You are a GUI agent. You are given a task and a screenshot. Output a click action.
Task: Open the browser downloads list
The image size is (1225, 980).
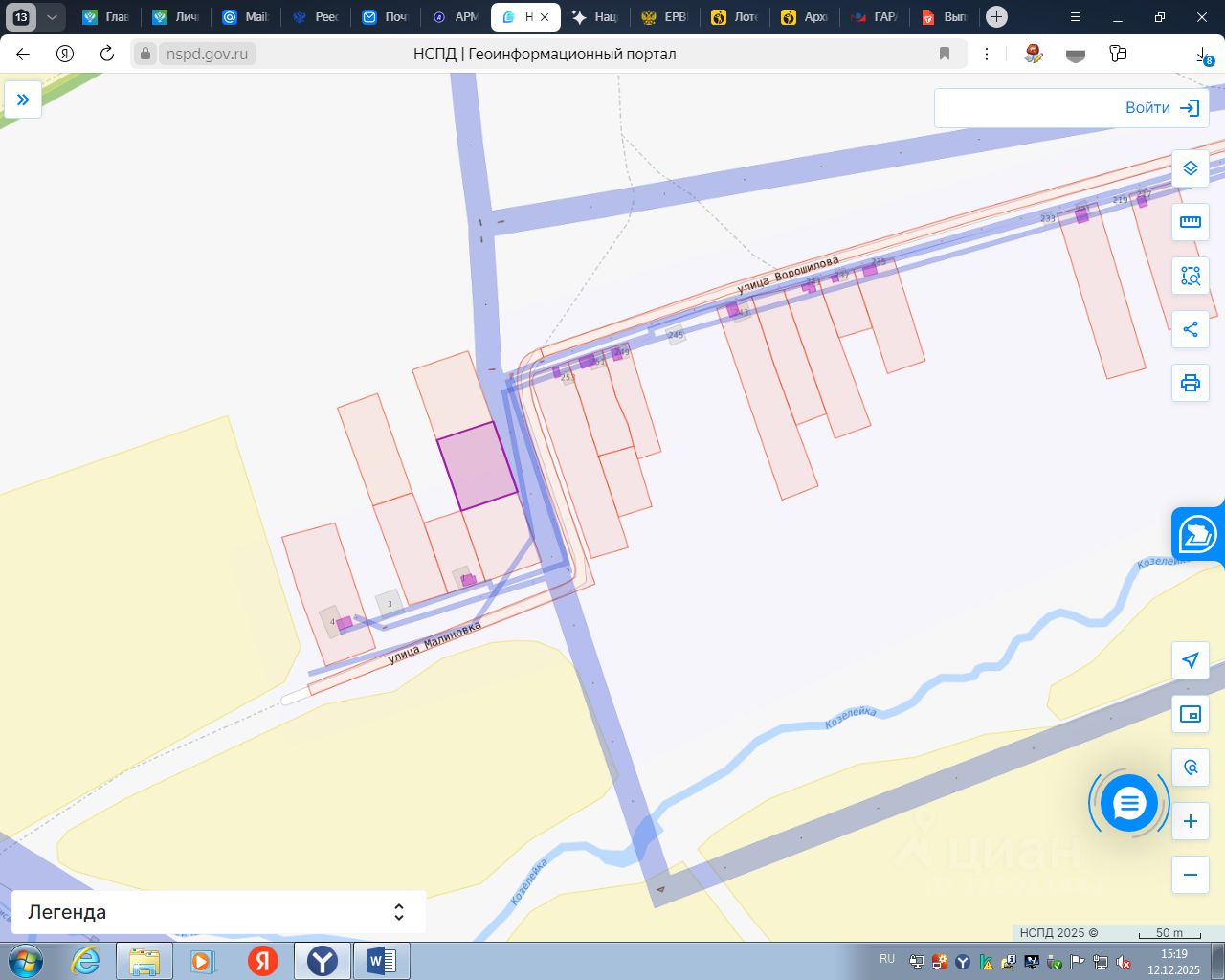[1202, 55]
